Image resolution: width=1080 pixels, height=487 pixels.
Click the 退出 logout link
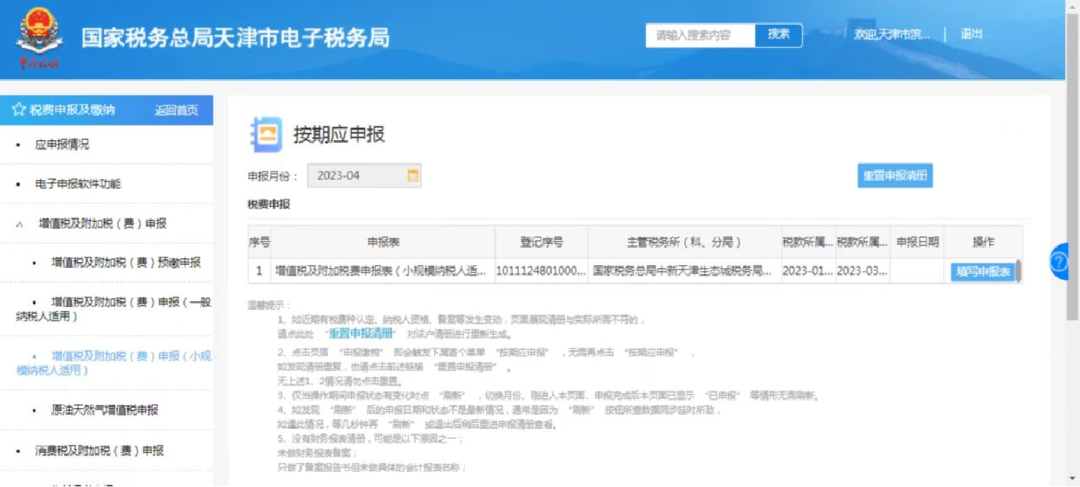tap(971, 34)
